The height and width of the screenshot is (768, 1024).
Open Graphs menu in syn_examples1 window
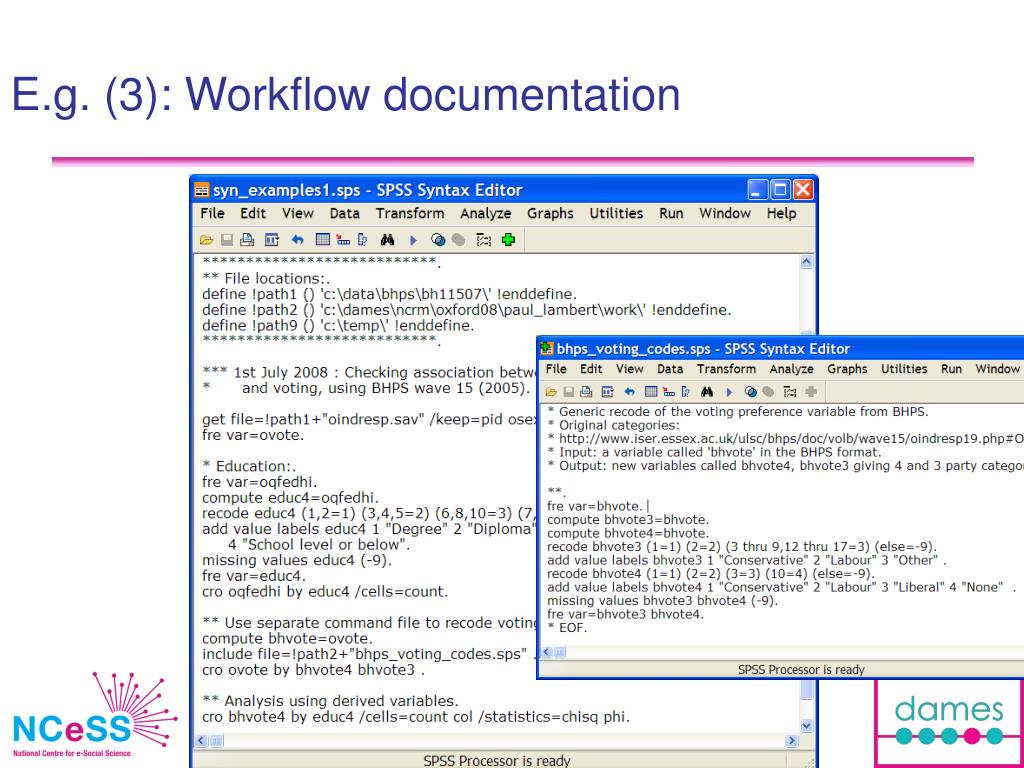pos(551,214)
